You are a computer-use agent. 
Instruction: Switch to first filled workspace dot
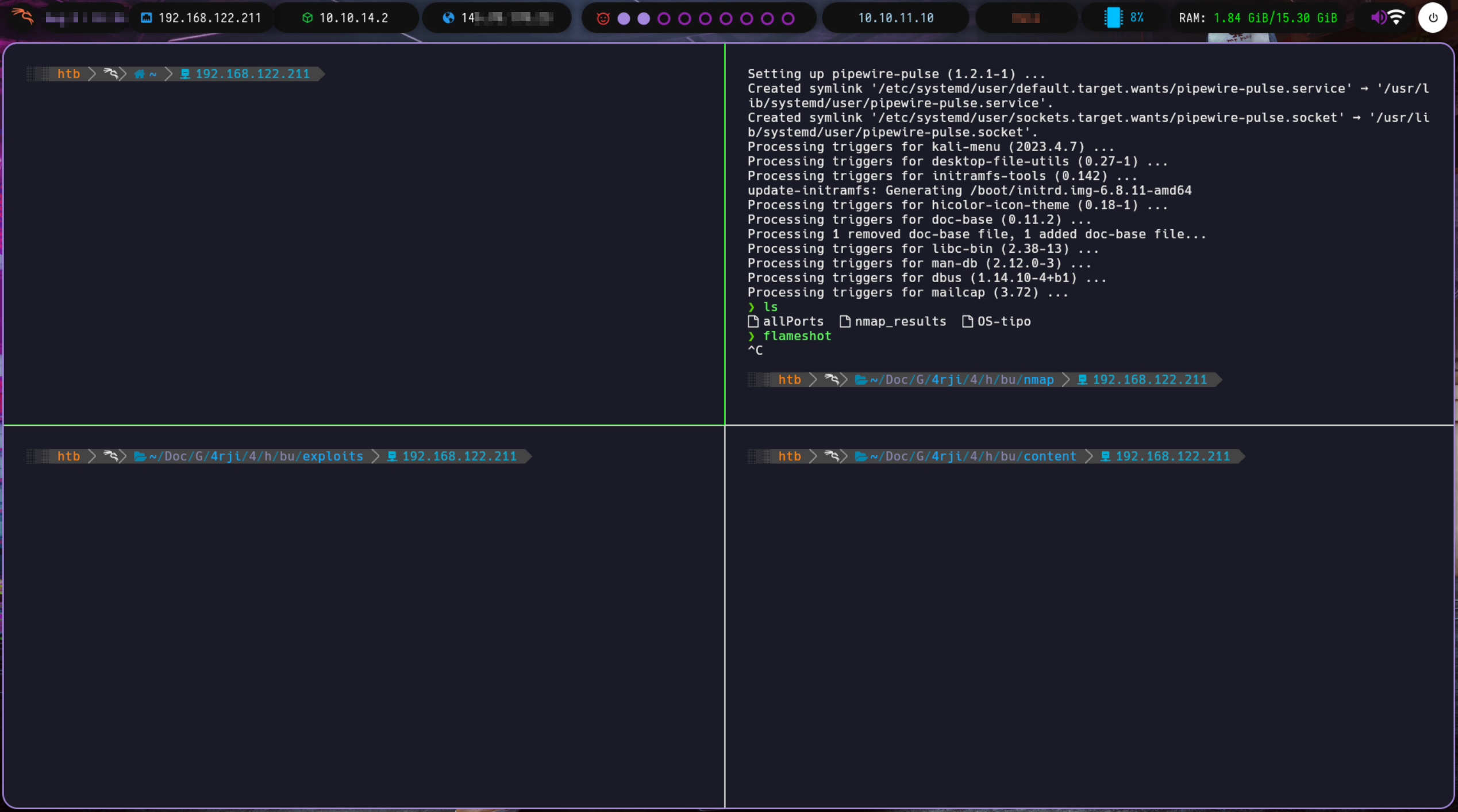coord(624,18)
